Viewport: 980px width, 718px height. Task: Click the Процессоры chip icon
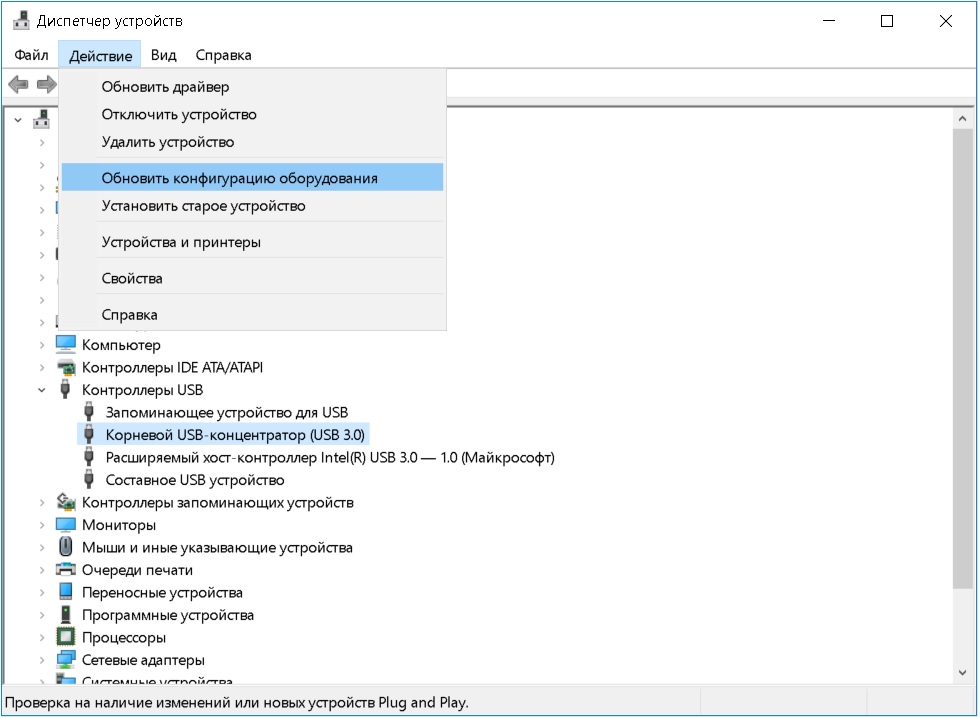point(66,637)
